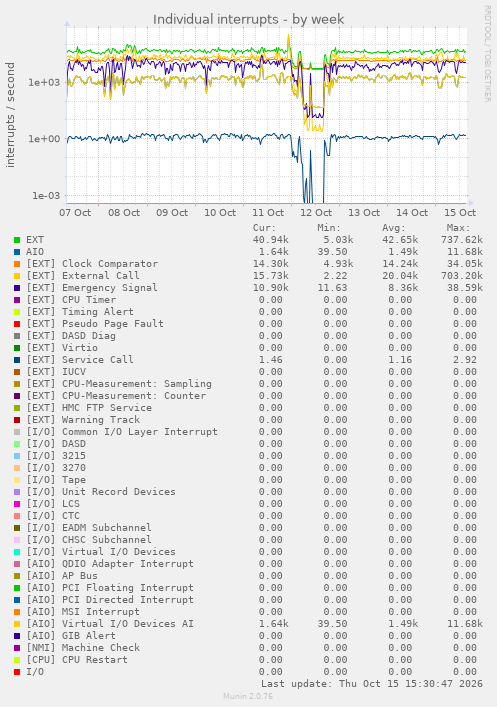
Task: Click the 07 Oct x-axis date label
Action: click(x=75, y=213)
